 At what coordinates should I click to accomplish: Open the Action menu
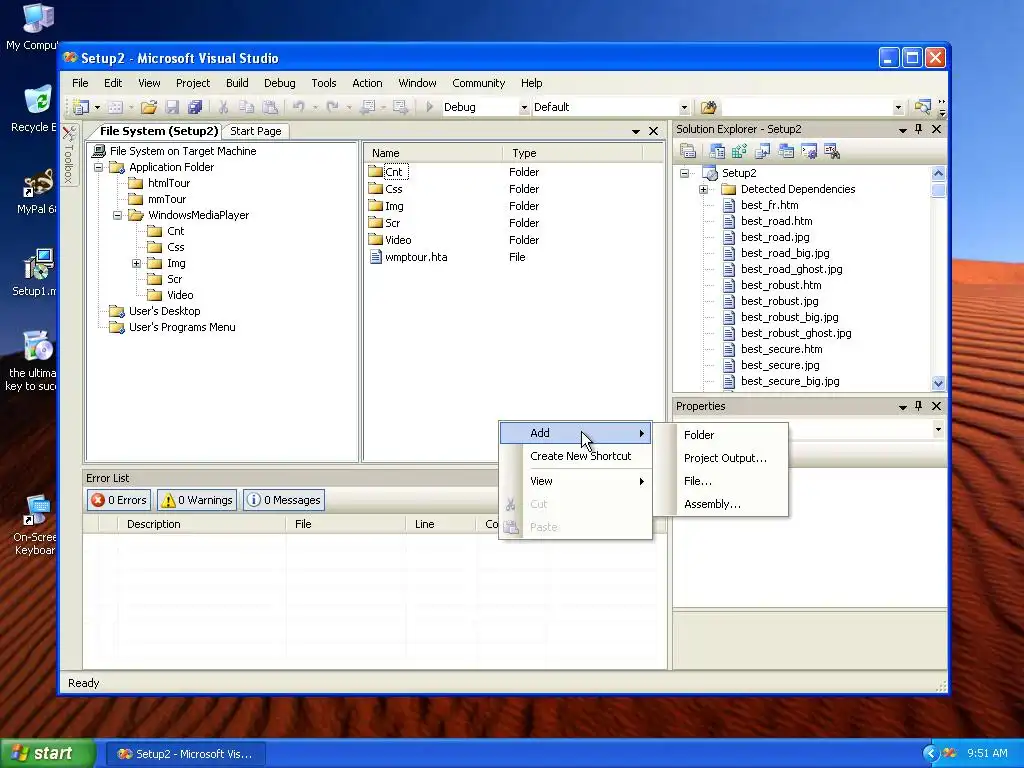[367, 83]
